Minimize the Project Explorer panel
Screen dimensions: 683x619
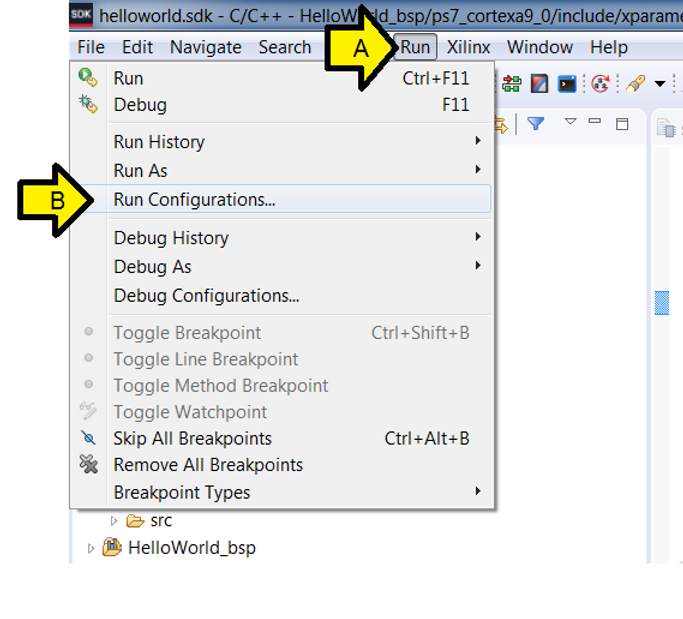click(x=595, y=122)
